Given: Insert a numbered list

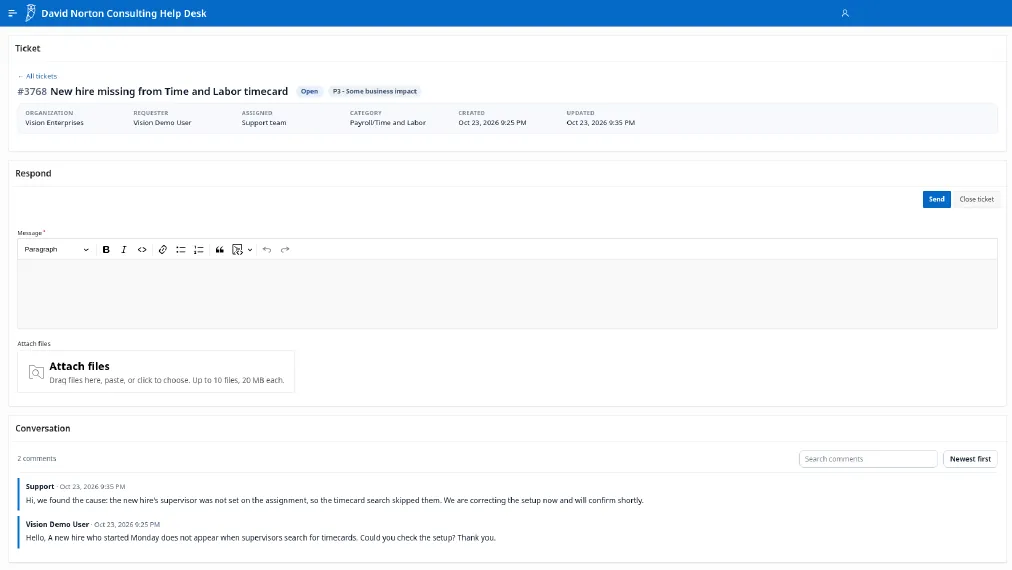Looking at the screenshot, I should 199,250.
